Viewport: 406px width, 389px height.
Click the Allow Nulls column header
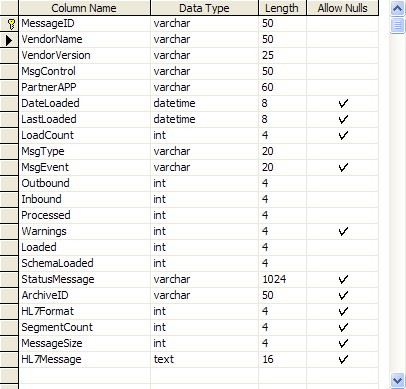coord(342,8)
